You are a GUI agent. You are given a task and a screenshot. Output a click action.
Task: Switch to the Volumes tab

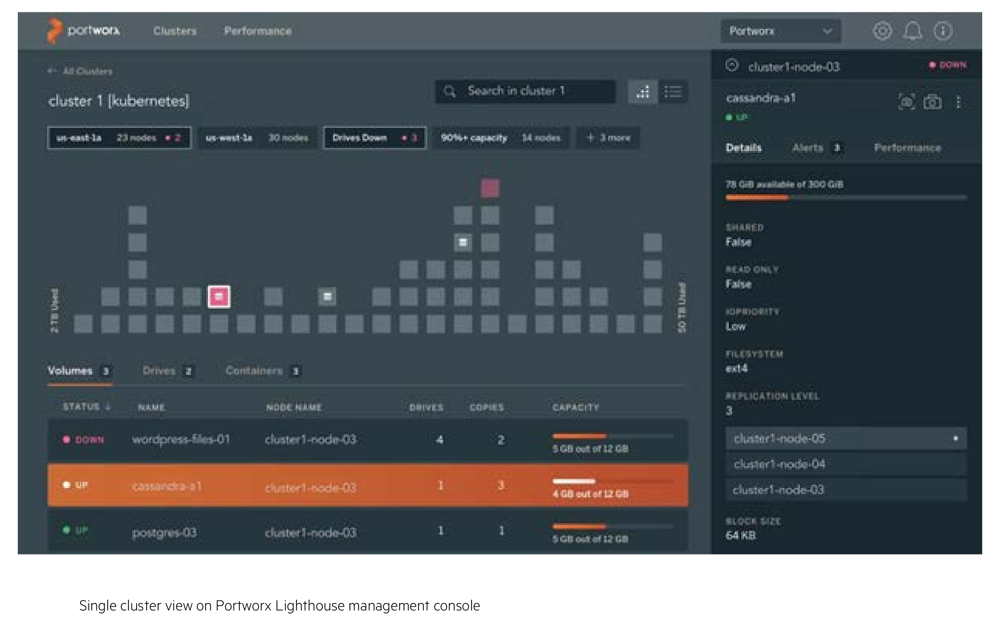(80, 371)
